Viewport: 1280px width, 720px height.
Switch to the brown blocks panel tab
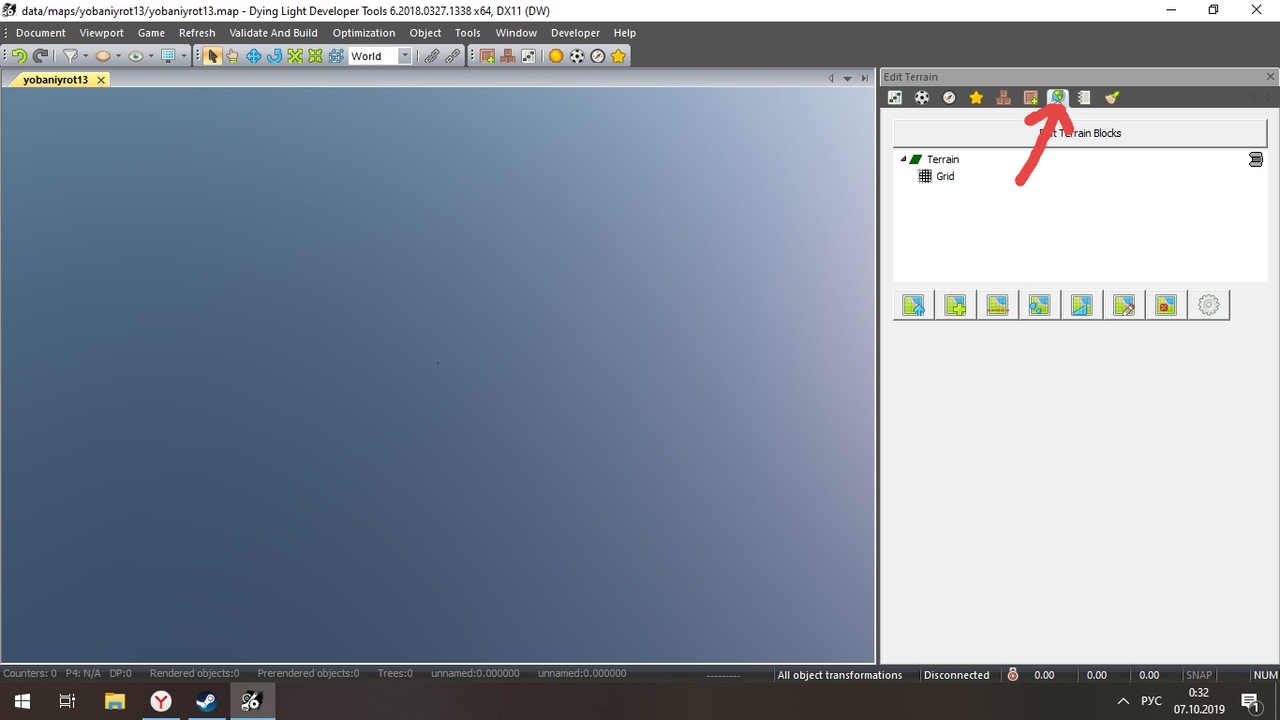[x=1003, y=97]
